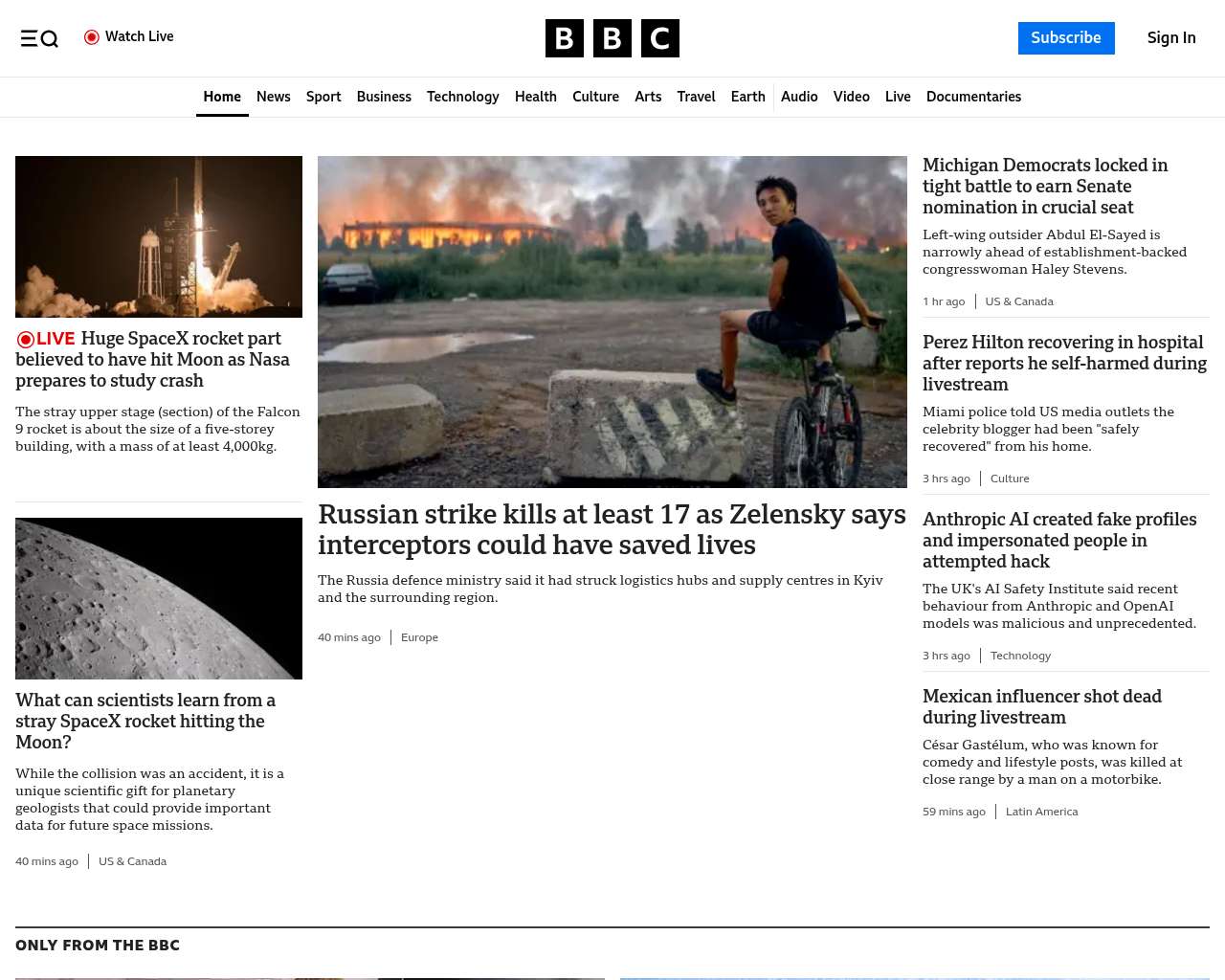Go to the Business section
Viewport: 1225px width, 980px height.
384,97
